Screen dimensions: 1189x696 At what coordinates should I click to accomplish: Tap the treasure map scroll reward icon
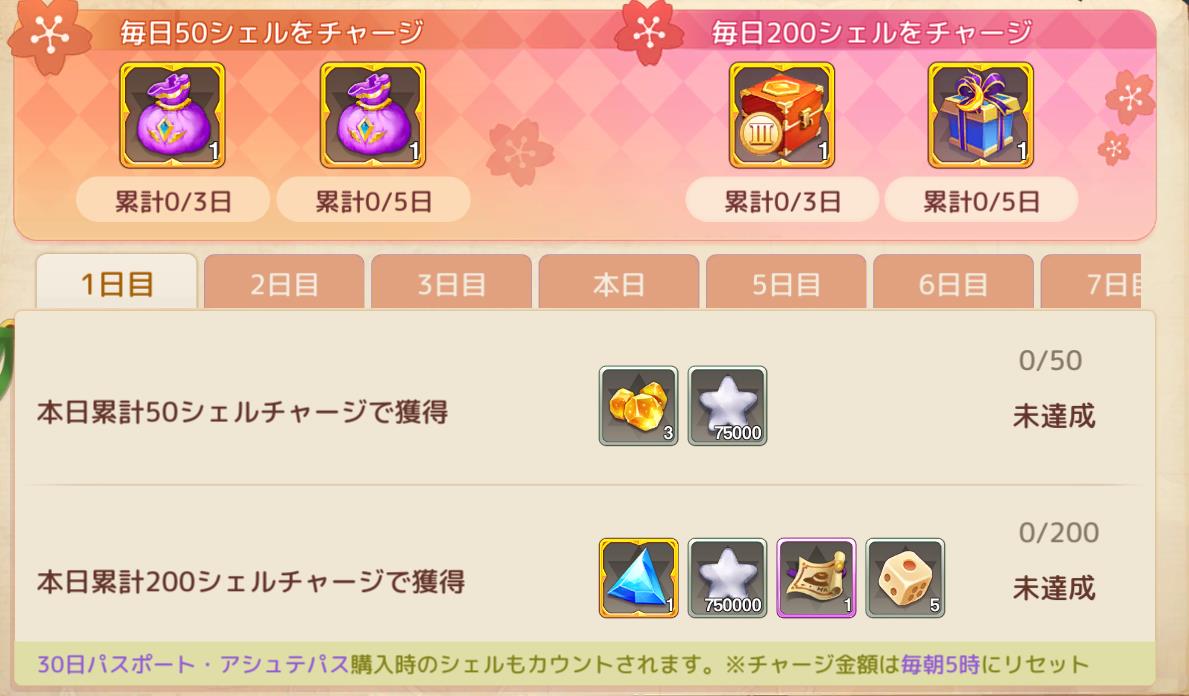(x=816, y=578)
